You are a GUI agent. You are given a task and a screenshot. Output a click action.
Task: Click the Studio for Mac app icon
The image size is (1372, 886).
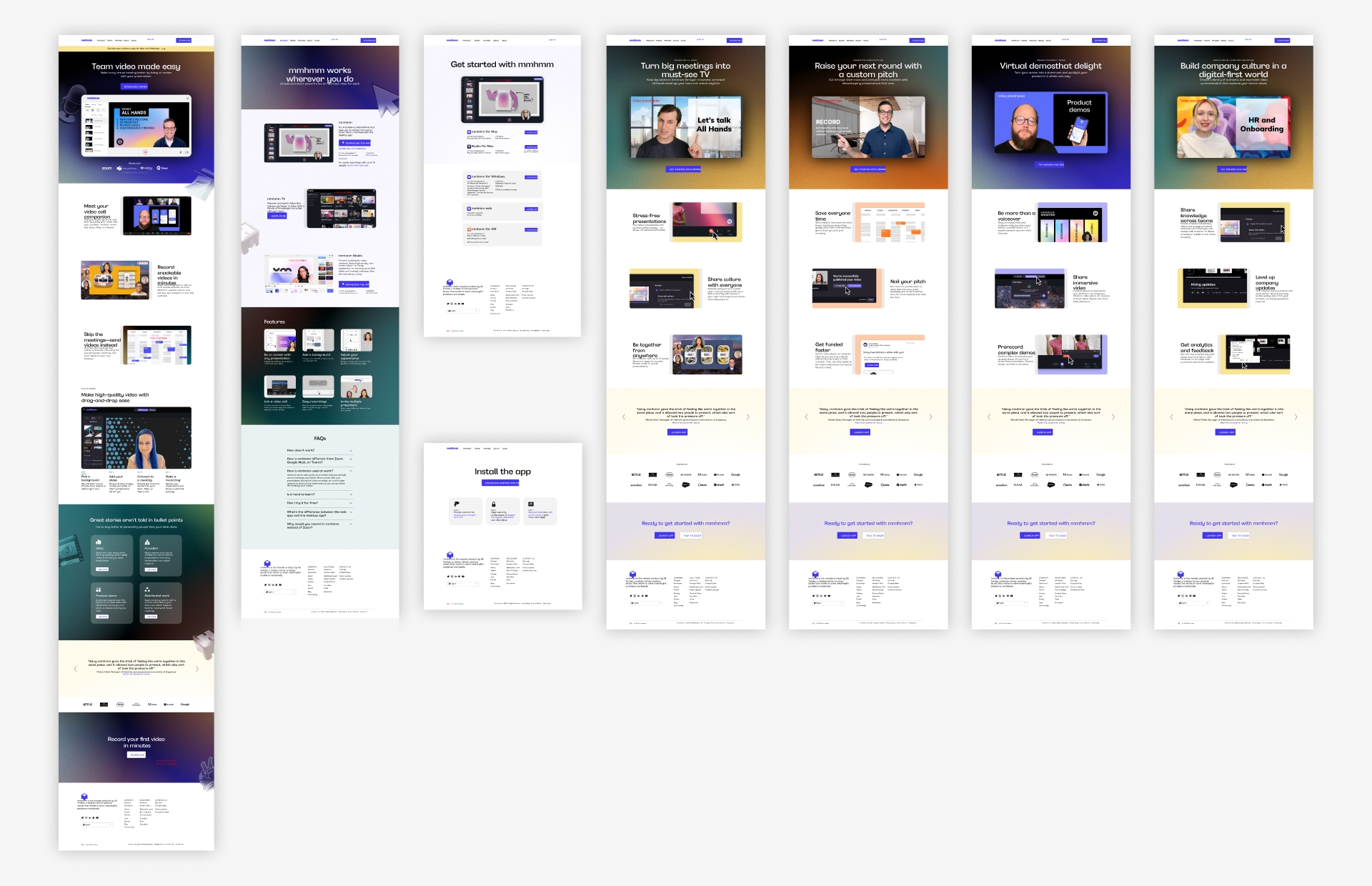[469, 146]
